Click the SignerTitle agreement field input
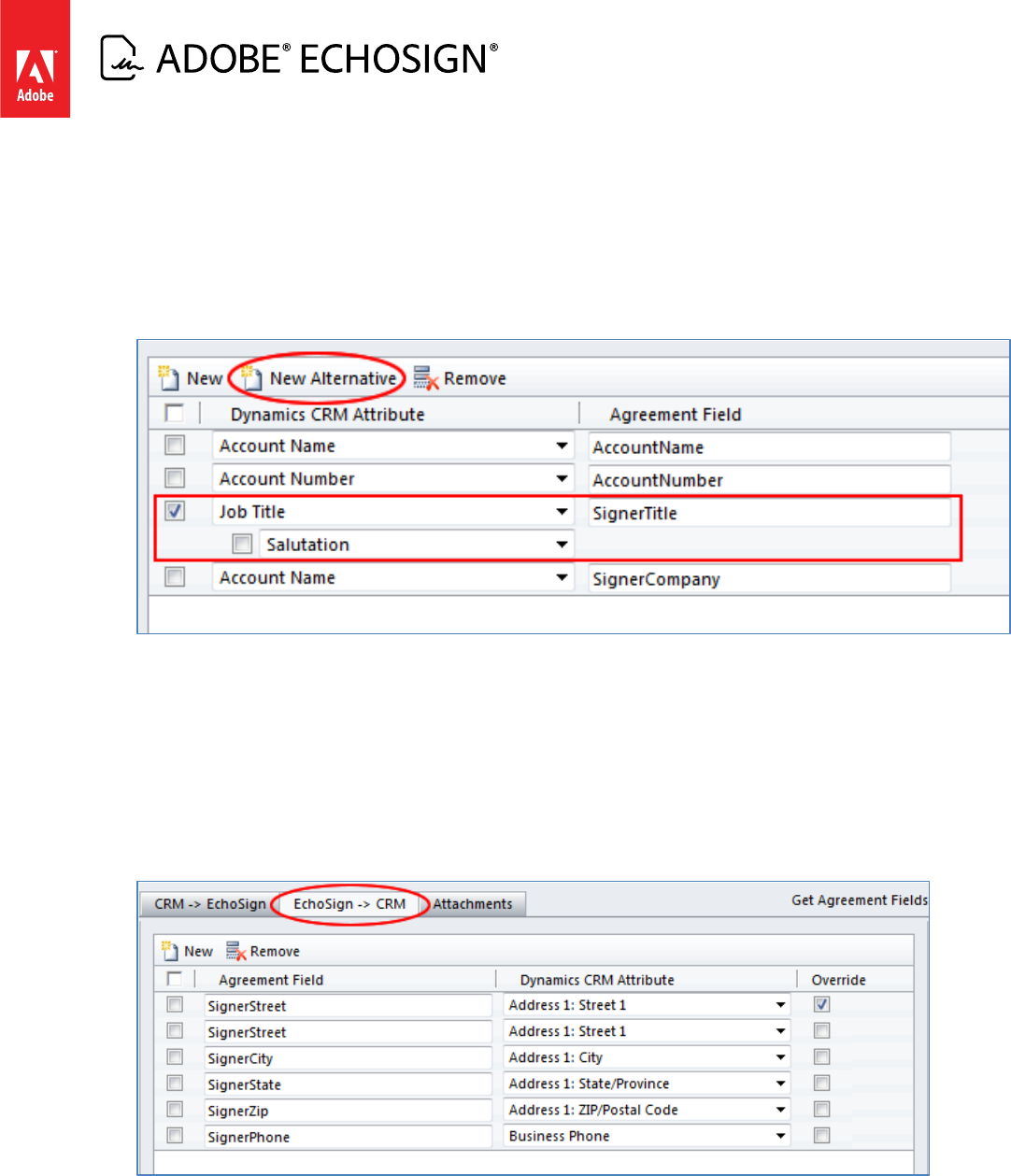 pyautogui.click(x=769, y=513)
